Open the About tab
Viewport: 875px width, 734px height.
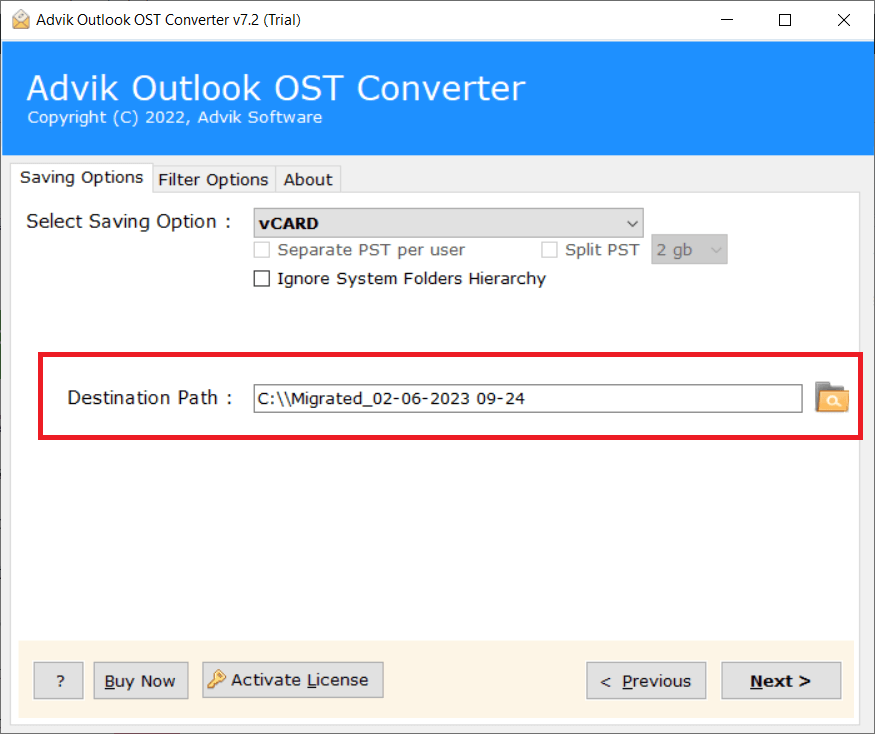click(308, 180)
